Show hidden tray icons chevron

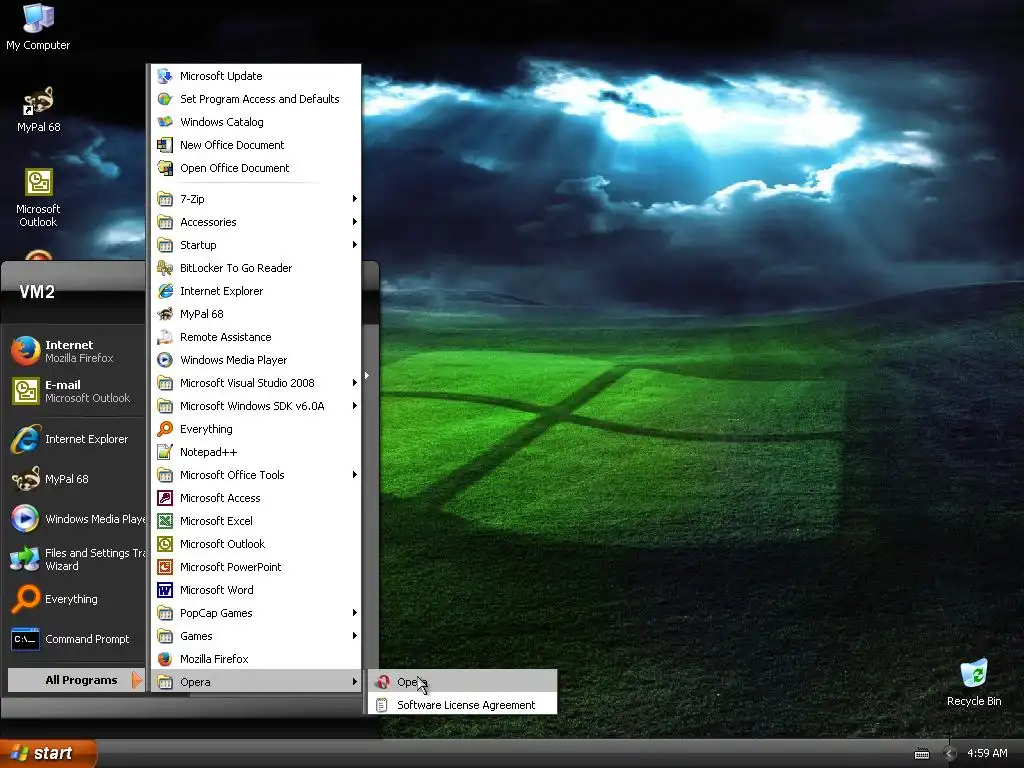click(x=950, y=753)
